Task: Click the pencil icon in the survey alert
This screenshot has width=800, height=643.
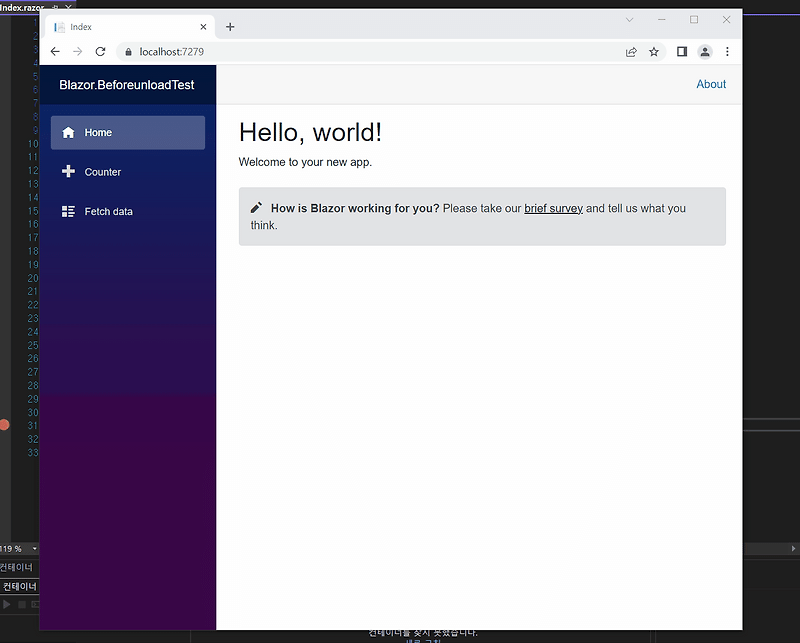Action: [x=256, y=207]
